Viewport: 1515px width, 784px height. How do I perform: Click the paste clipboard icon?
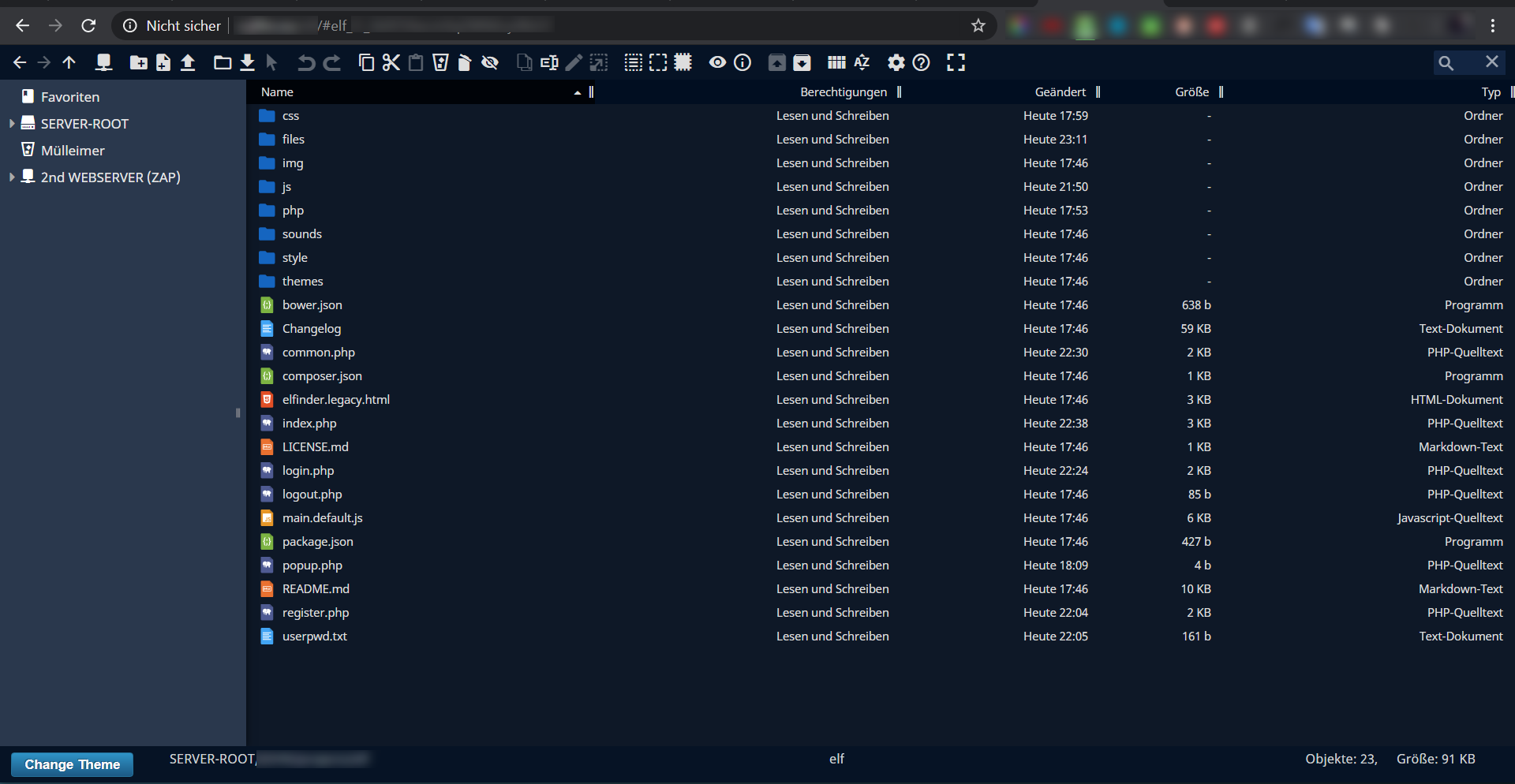[416, 62]
